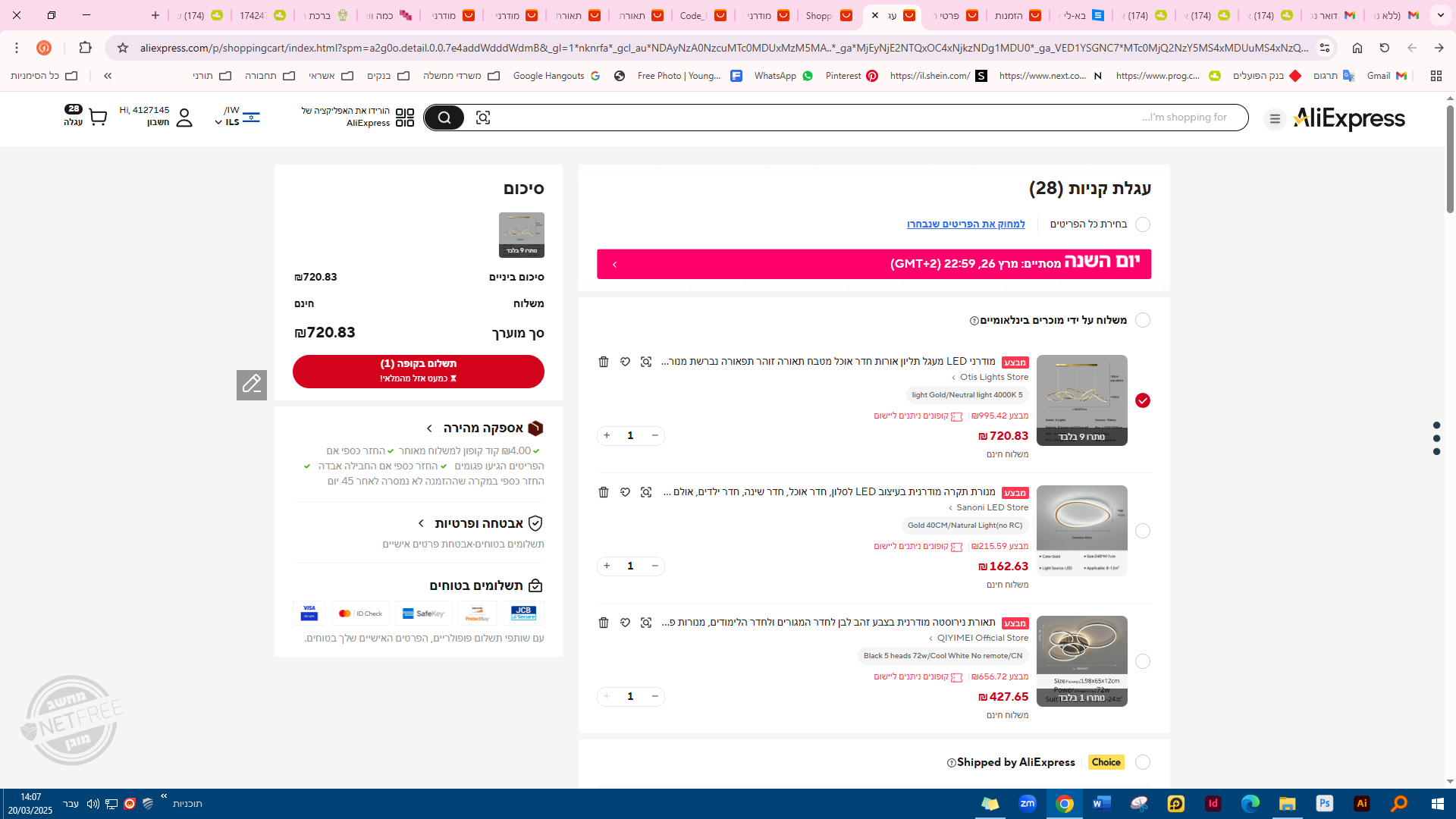Image resolution: width=1456 pixels, height=819 pixels.
Task: Find similar items for Sanoni LED Store lamp
Action: click(646, 492)
